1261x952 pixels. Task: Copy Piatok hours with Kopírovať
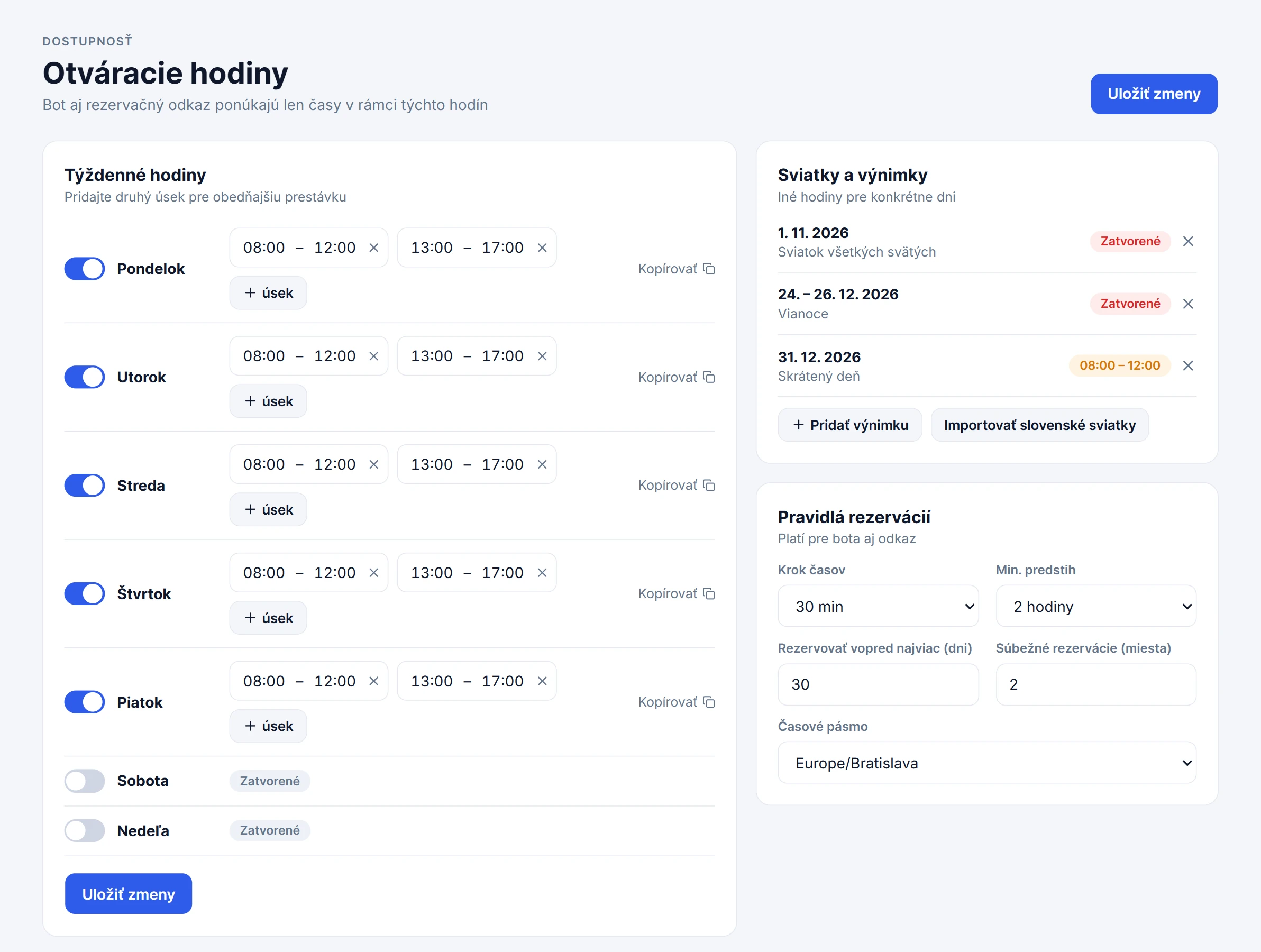point(676,702)
